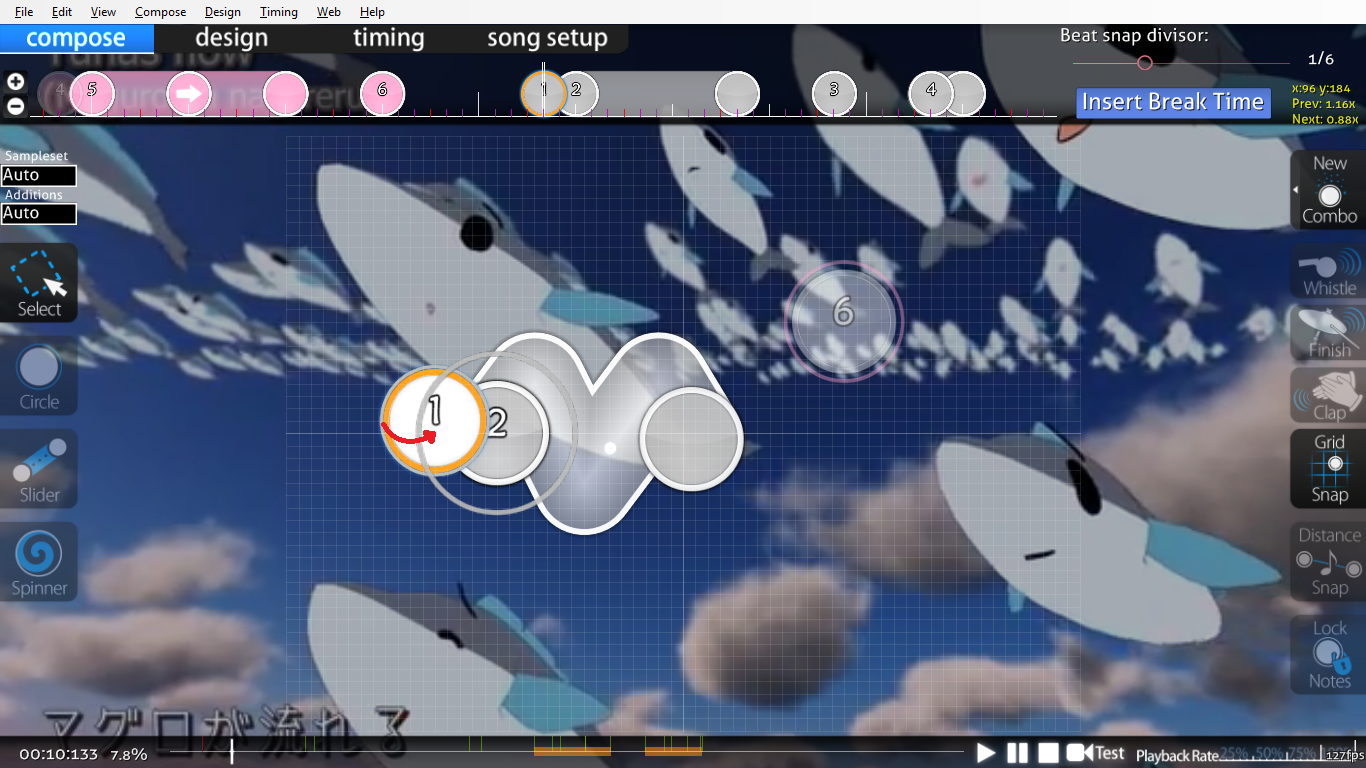Select hit circle 1 in the playfield
The height and width of the screenshot is (768, 1366).
434,421
